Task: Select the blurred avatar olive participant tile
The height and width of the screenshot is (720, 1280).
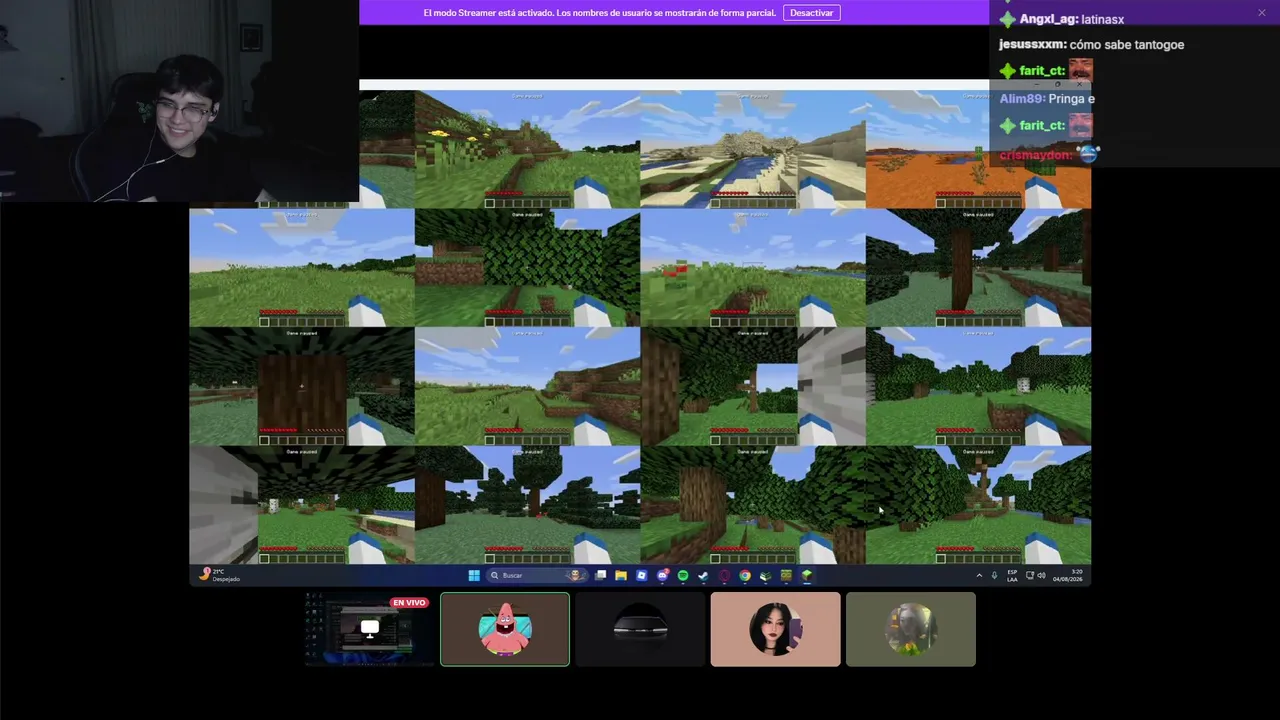Action: (x=911, y=629)
